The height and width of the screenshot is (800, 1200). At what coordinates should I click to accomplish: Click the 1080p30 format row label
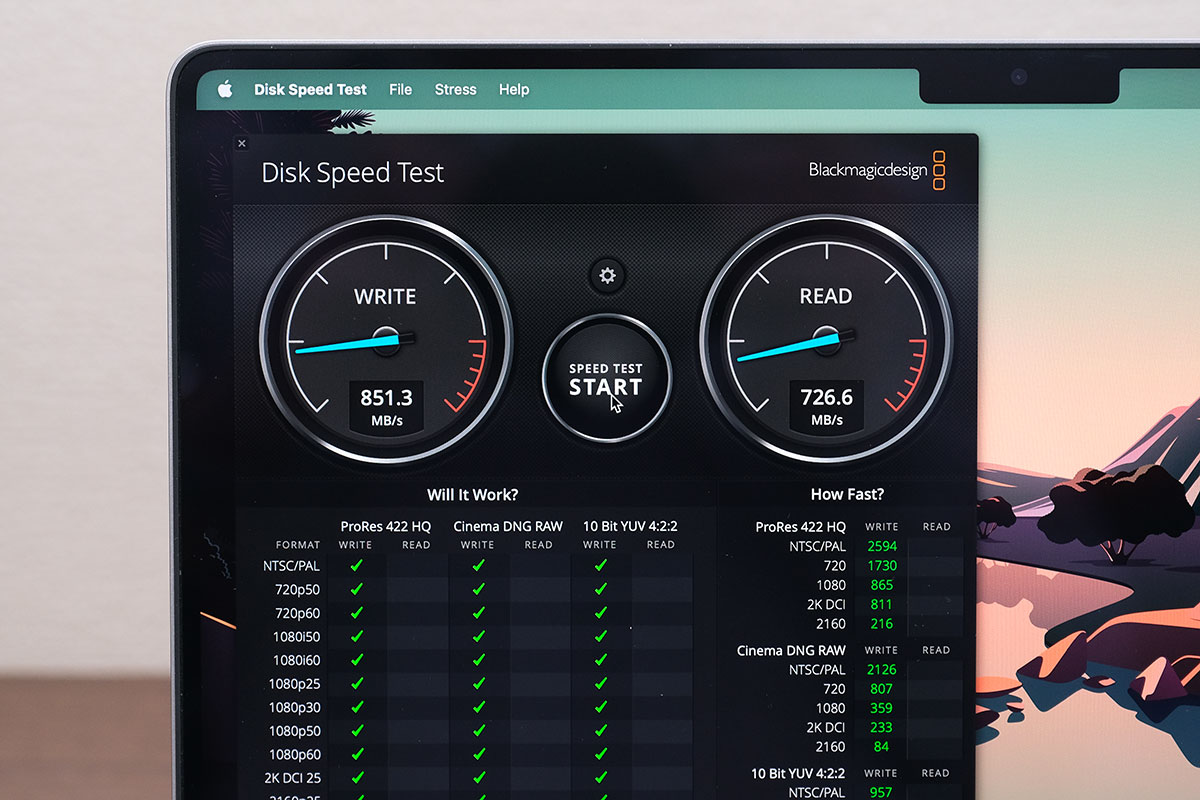(294, 707)
